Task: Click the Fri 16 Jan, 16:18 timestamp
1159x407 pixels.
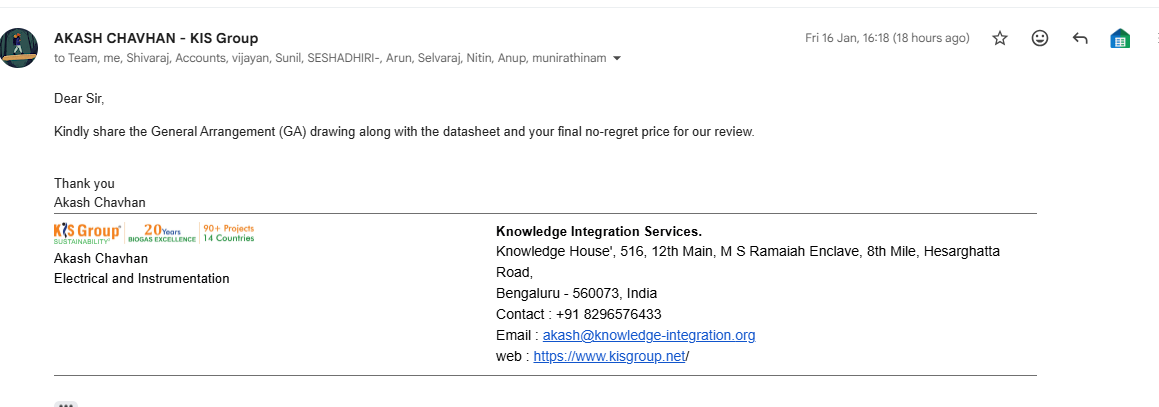Action: pos(887,38)
